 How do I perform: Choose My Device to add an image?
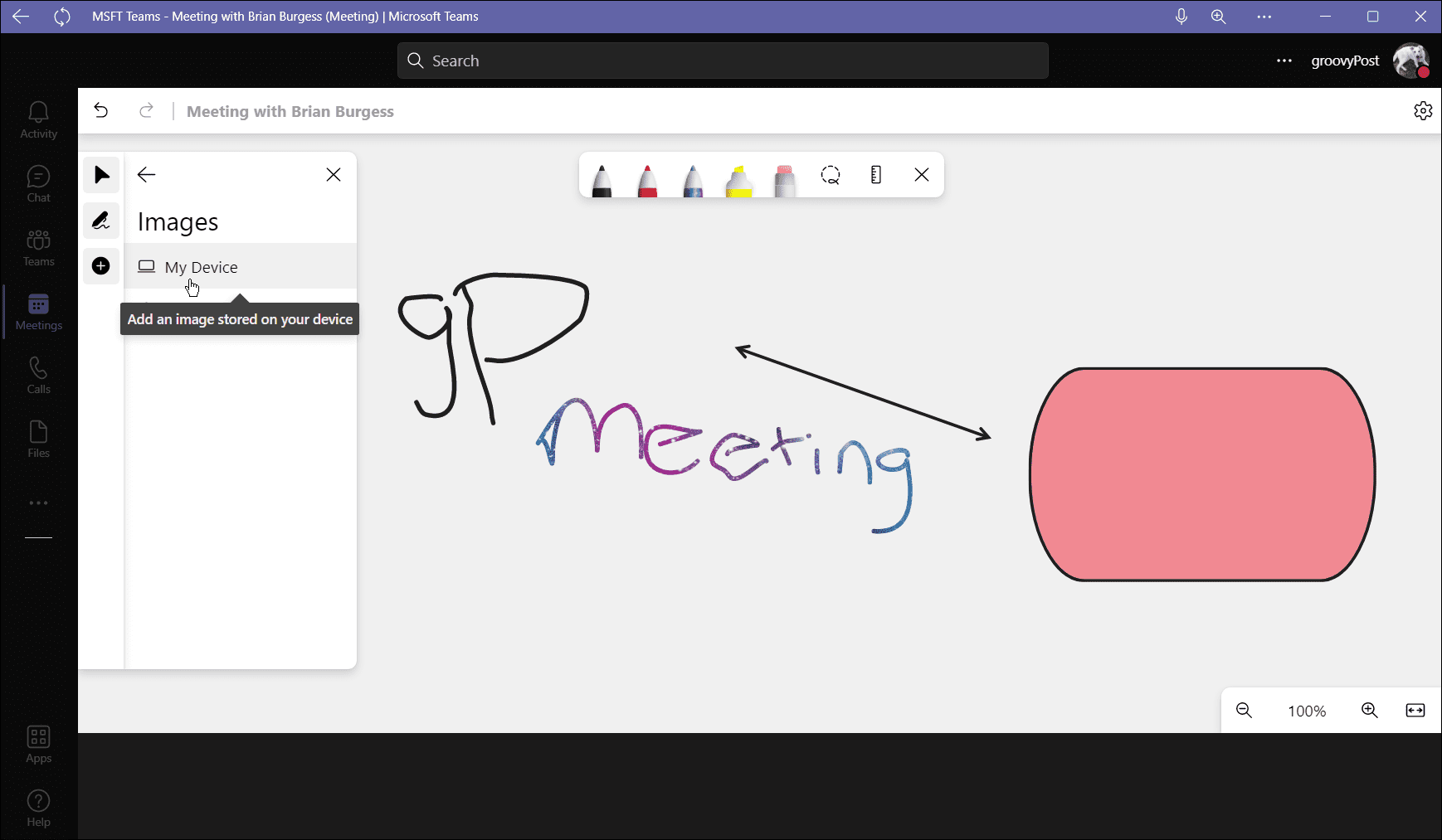(x=201, y=266)
